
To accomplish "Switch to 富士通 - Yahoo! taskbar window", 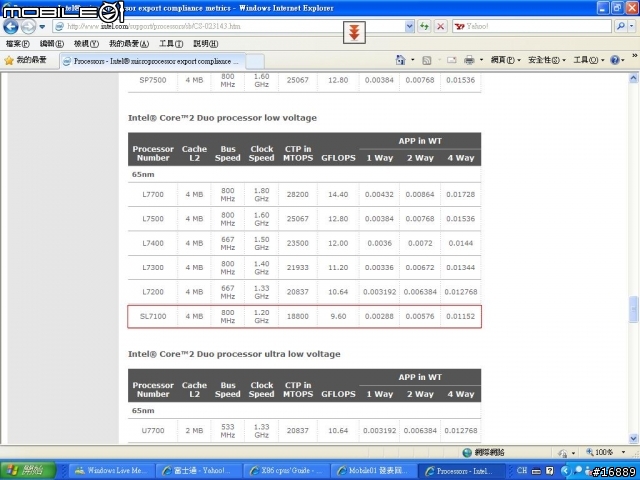I will [199, 471].
